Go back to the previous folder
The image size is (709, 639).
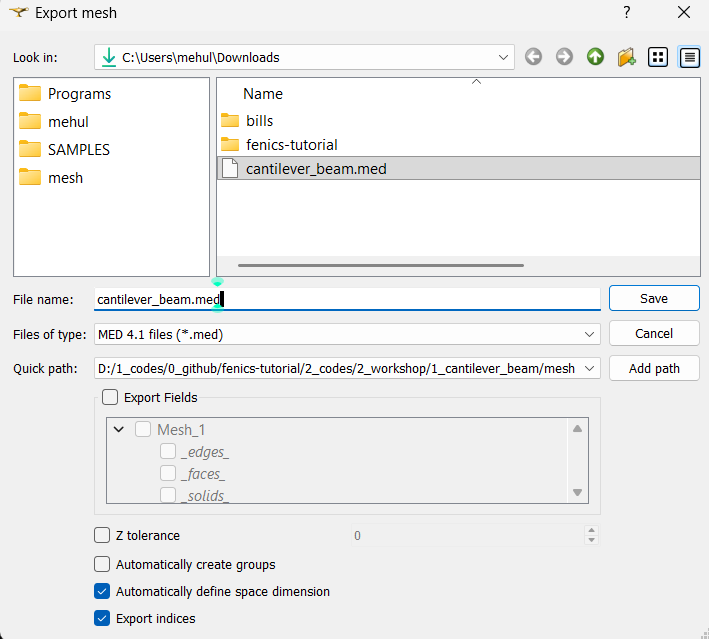click(x=534, y=57)
